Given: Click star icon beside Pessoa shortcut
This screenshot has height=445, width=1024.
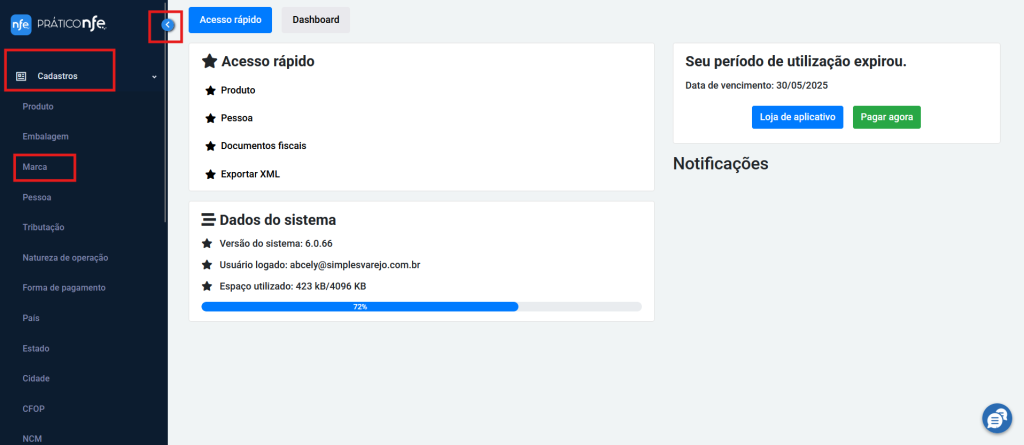Looking at the screenshot, I should coord(210,118).
